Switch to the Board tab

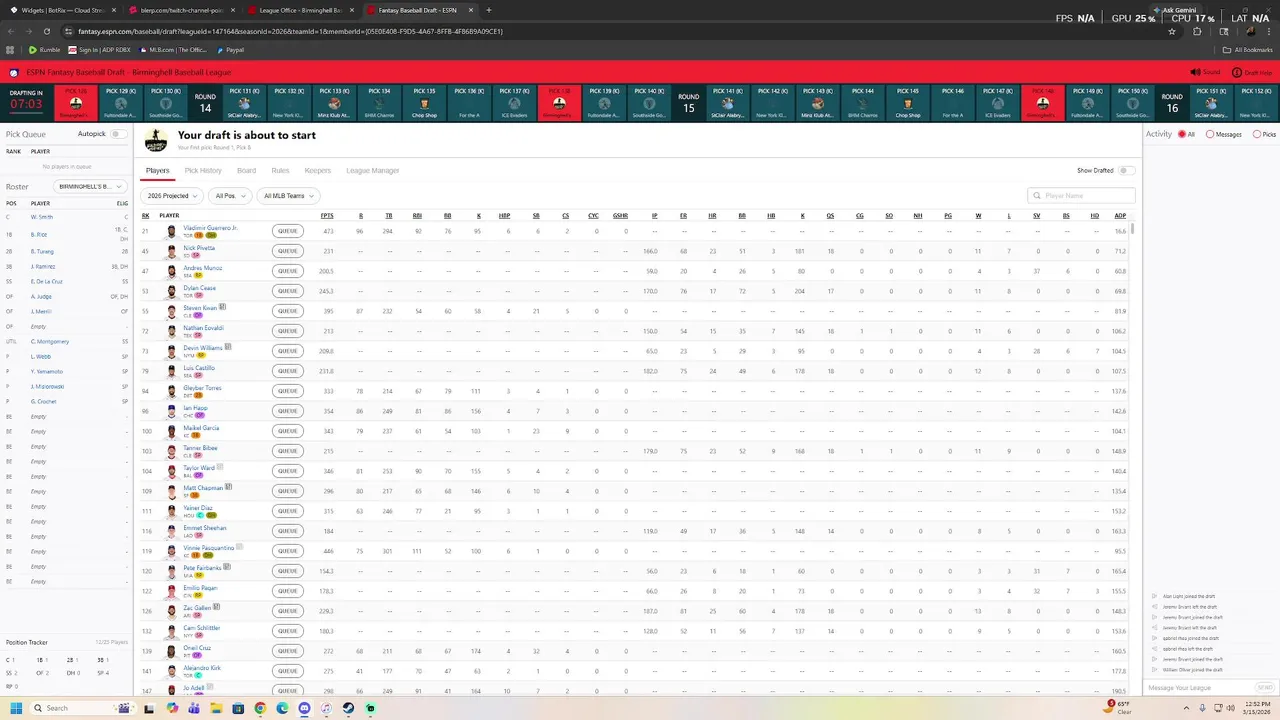pyautogui.click(x=246, y=171)
